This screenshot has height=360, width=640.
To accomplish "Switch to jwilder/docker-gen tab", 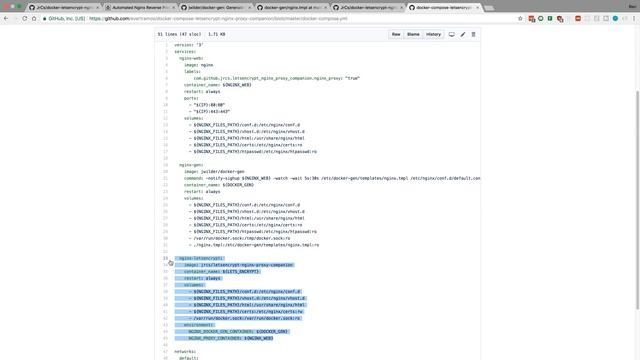I will click(216, 7).
